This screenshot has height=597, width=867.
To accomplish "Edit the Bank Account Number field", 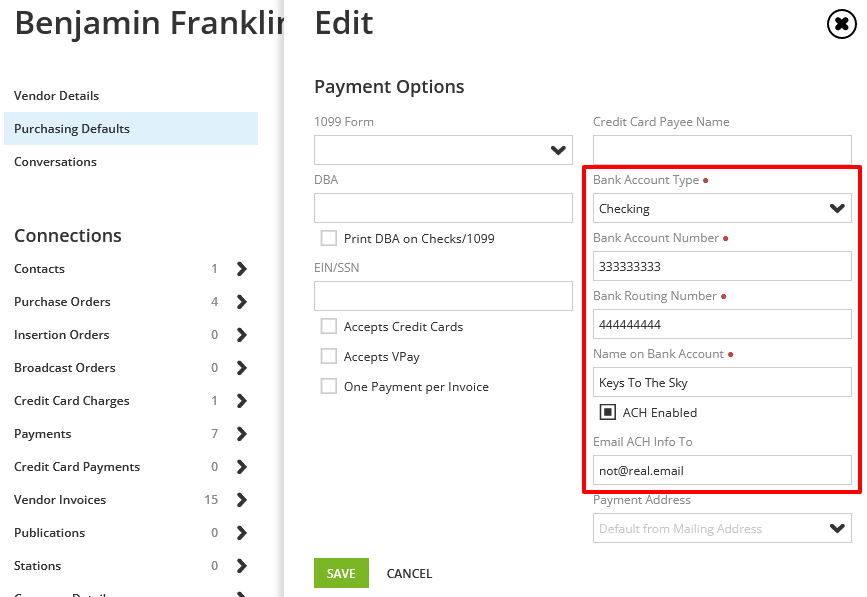I will coord(722,266).
